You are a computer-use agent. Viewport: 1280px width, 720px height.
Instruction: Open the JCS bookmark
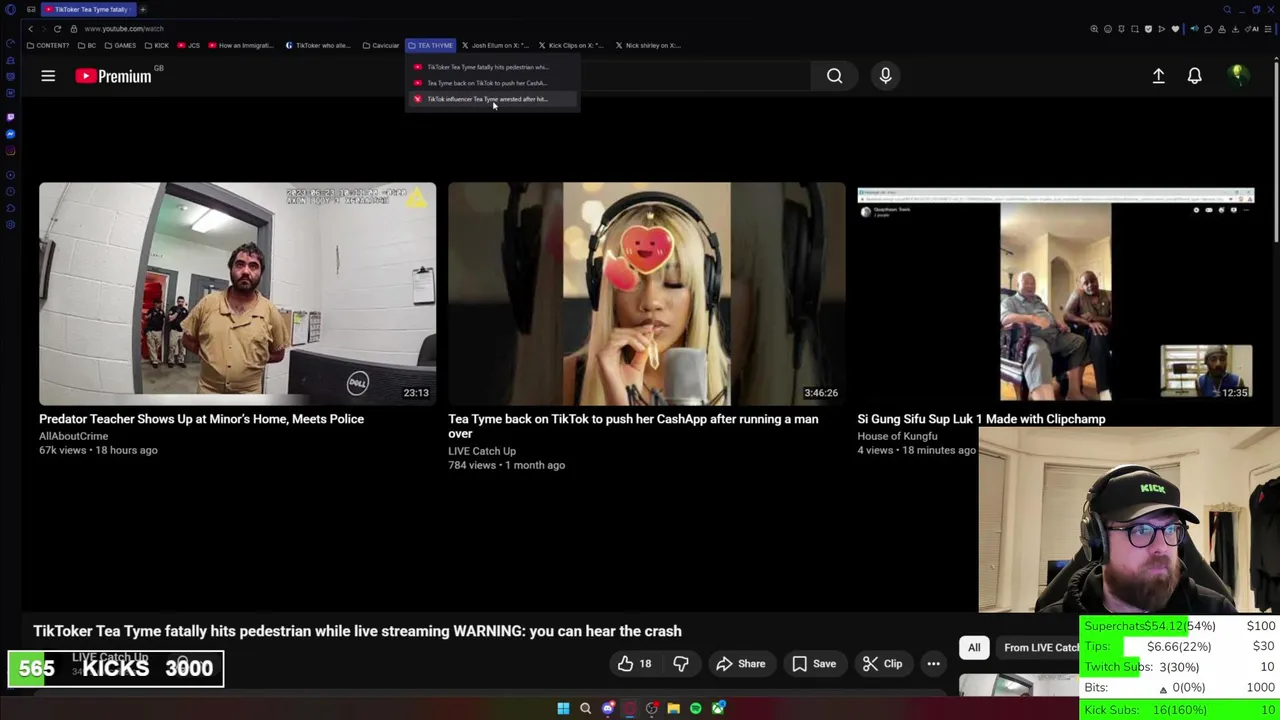click(x=189, y=45)
